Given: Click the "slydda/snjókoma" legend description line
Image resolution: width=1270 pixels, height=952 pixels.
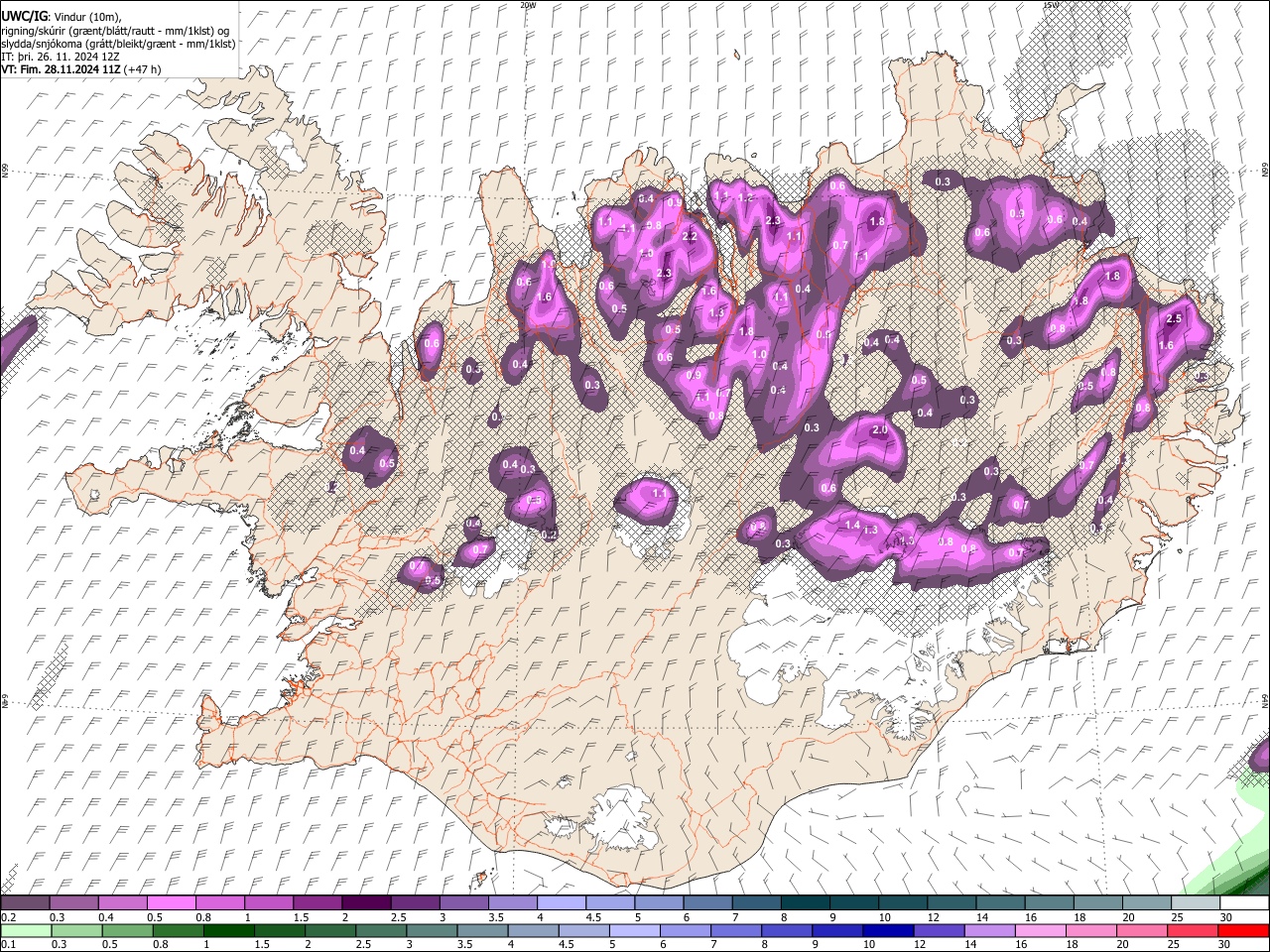Looking at the screenshot, I should [x=118, y=44].
